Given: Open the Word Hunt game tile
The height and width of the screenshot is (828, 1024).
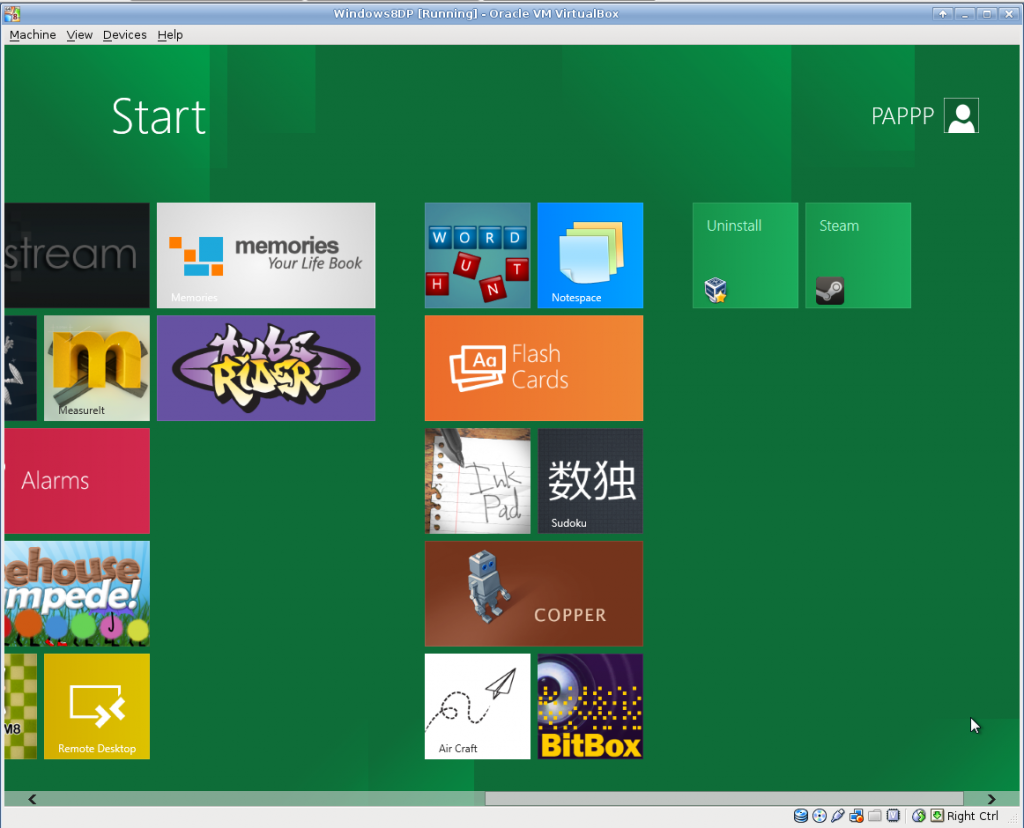Looking at the screenshot, I should click(x=477, y=255).
